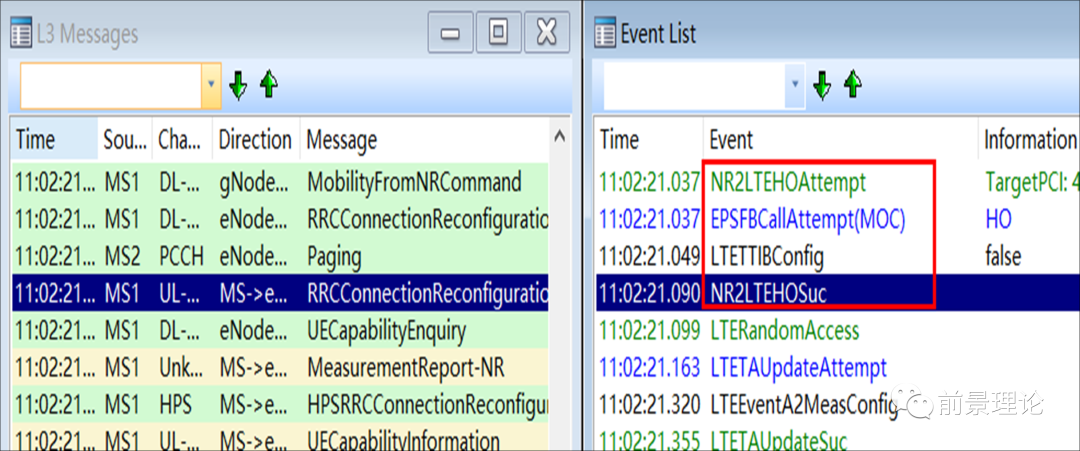
Task: Click green up arrow in L3 Messages
Action: click(x=268, y=86)
